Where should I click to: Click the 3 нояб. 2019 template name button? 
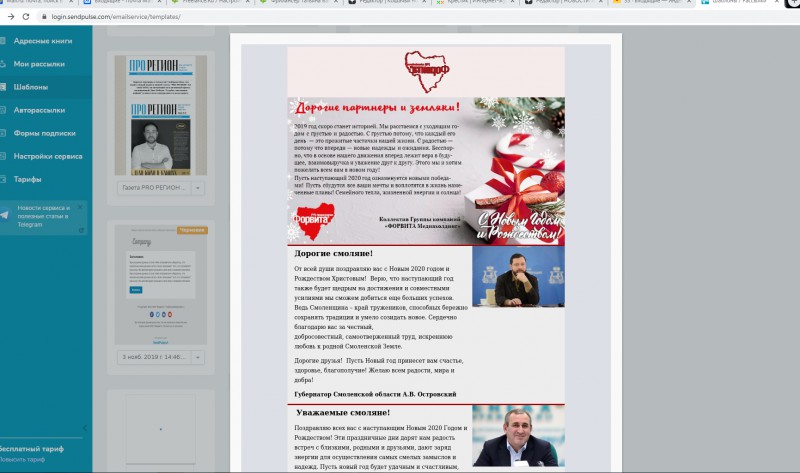pos(154,357)
